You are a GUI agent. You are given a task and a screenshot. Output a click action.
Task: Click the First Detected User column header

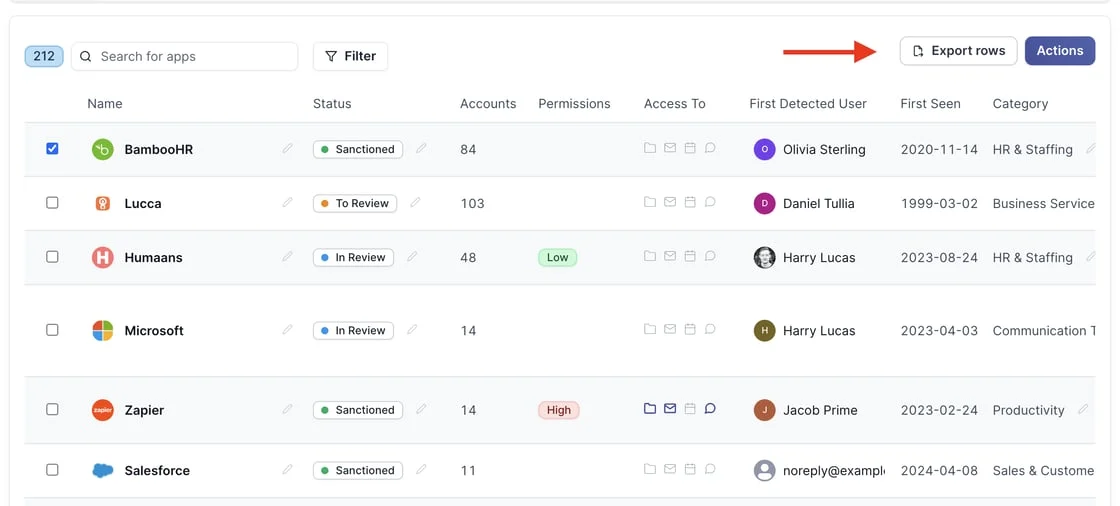tap(808, 104)
